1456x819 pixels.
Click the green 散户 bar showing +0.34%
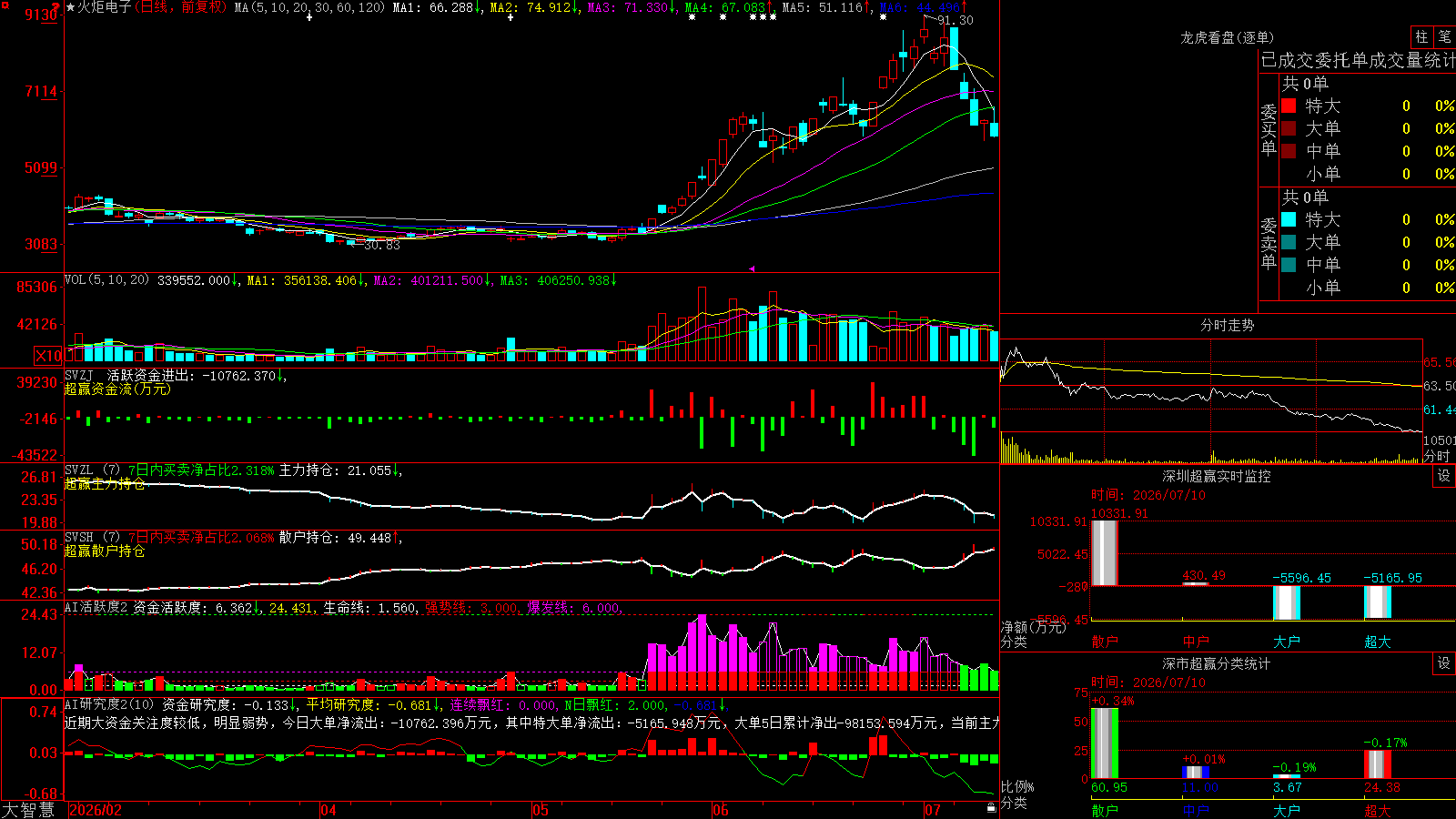pos(1105,743)
